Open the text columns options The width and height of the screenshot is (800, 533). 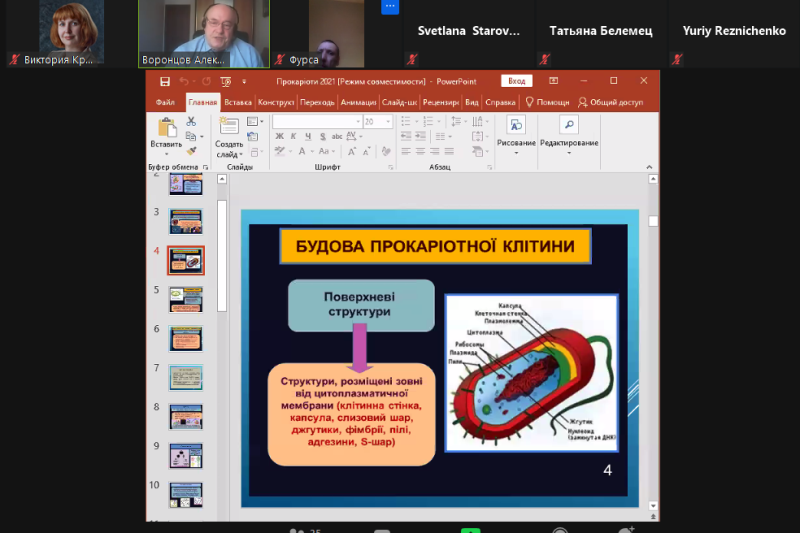tap(443, 136)
